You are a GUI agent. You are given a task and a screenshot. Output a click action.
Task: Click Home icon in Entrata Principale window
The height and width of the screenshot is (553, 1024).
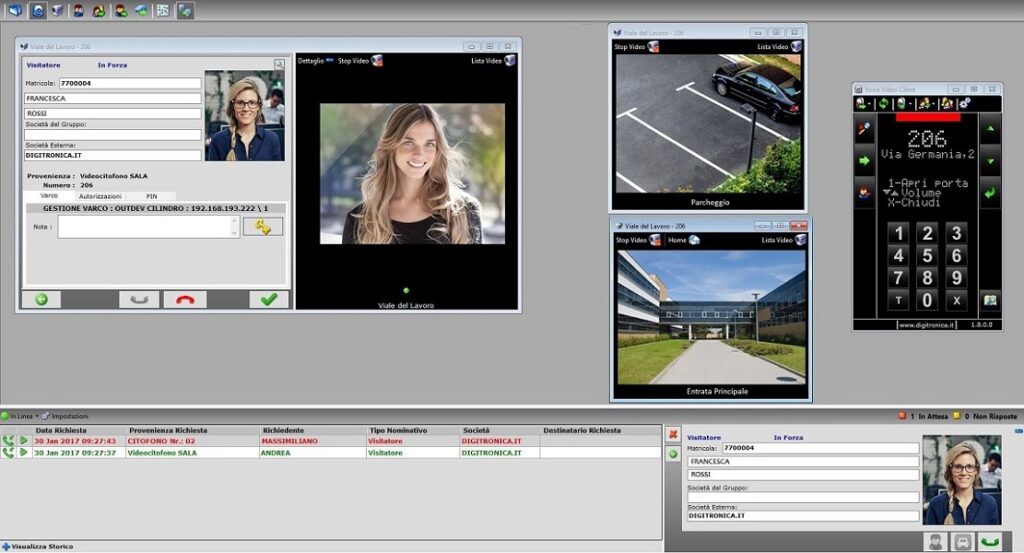click(x=693, y=240)
